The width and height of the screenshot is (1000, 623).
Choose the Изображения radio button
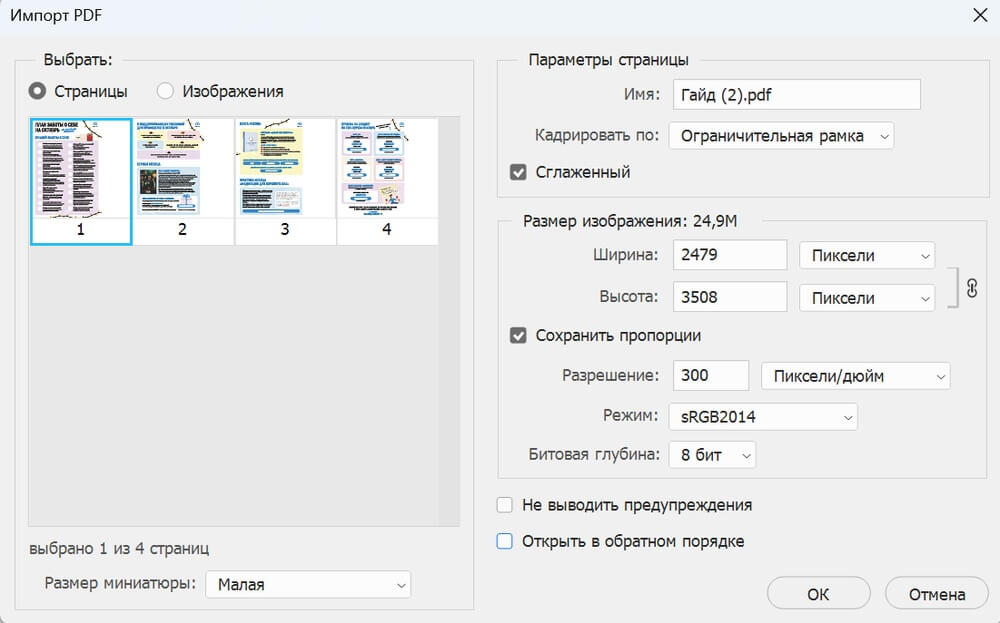coord(166,91)
